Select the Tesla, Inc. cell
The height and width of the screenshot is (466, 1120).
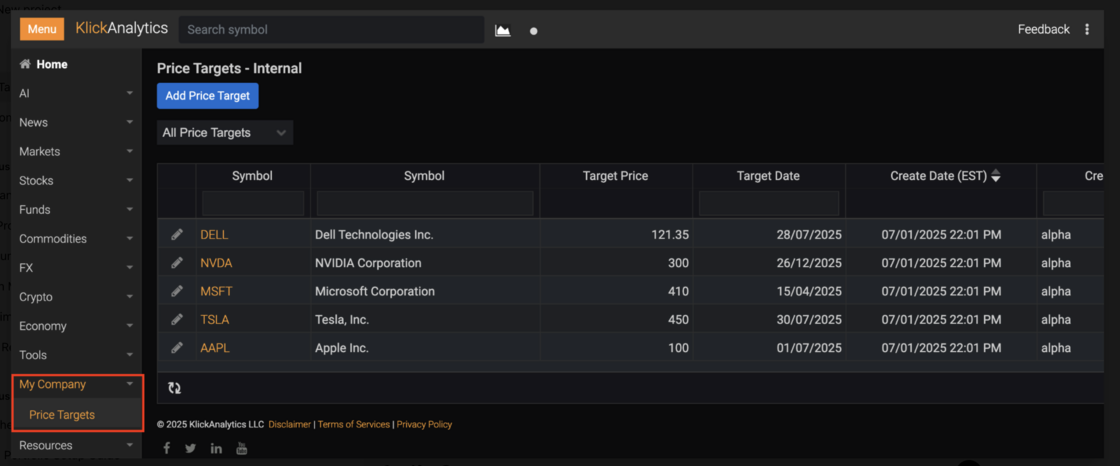tap(425, 320)
